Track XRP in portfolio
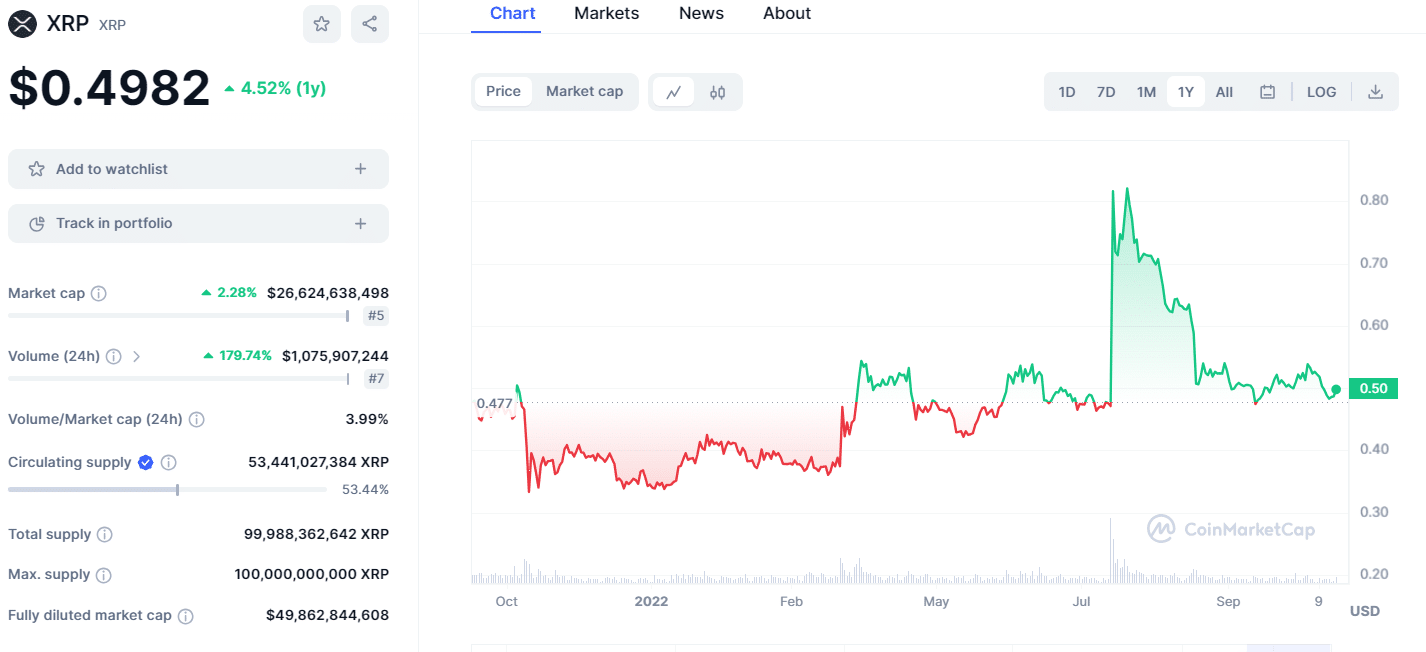The height and width of the screenshot is (652, 1426). 198,223
